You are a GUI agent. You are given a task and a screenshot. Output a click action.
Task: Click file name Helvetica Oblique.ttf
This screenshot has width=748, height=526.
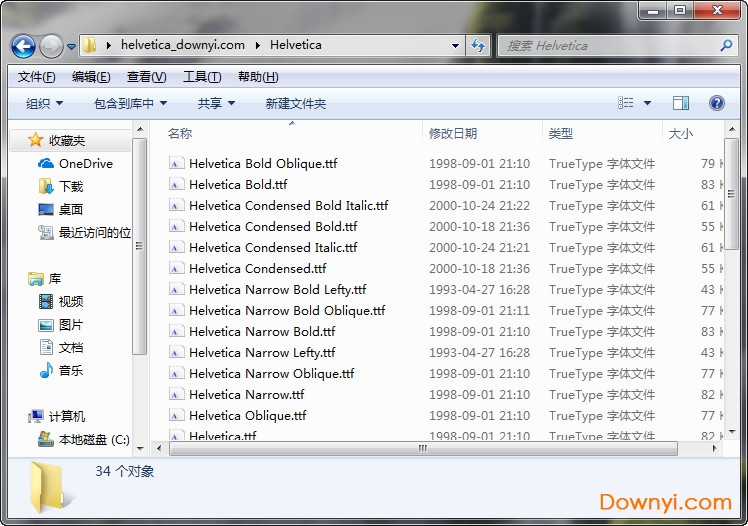click(248, 415)
